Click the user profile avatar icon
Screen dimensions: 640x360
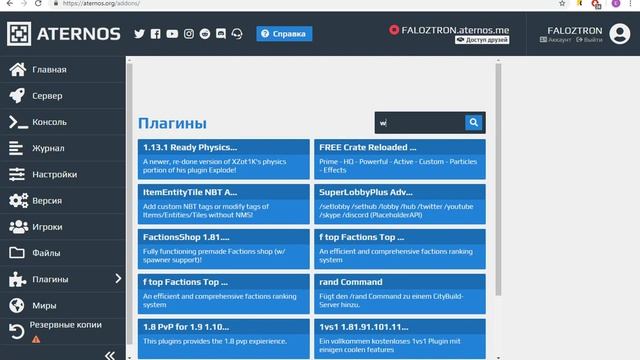point(620,33)
